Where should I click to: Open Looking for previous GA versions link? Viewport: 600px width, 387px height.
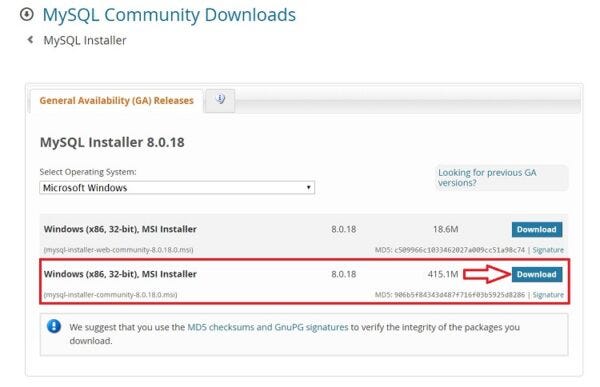click(487, 178)
